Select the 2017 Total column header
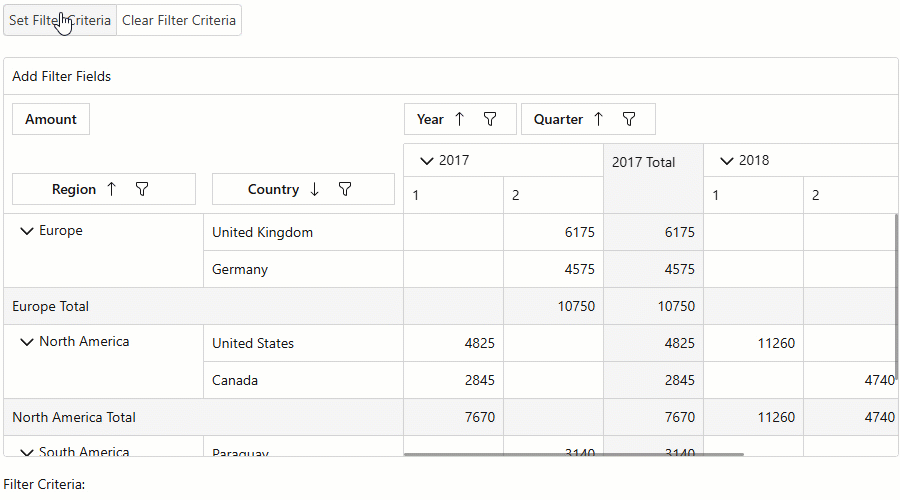The width and height of the screenshot is (900, 500). 644,162
